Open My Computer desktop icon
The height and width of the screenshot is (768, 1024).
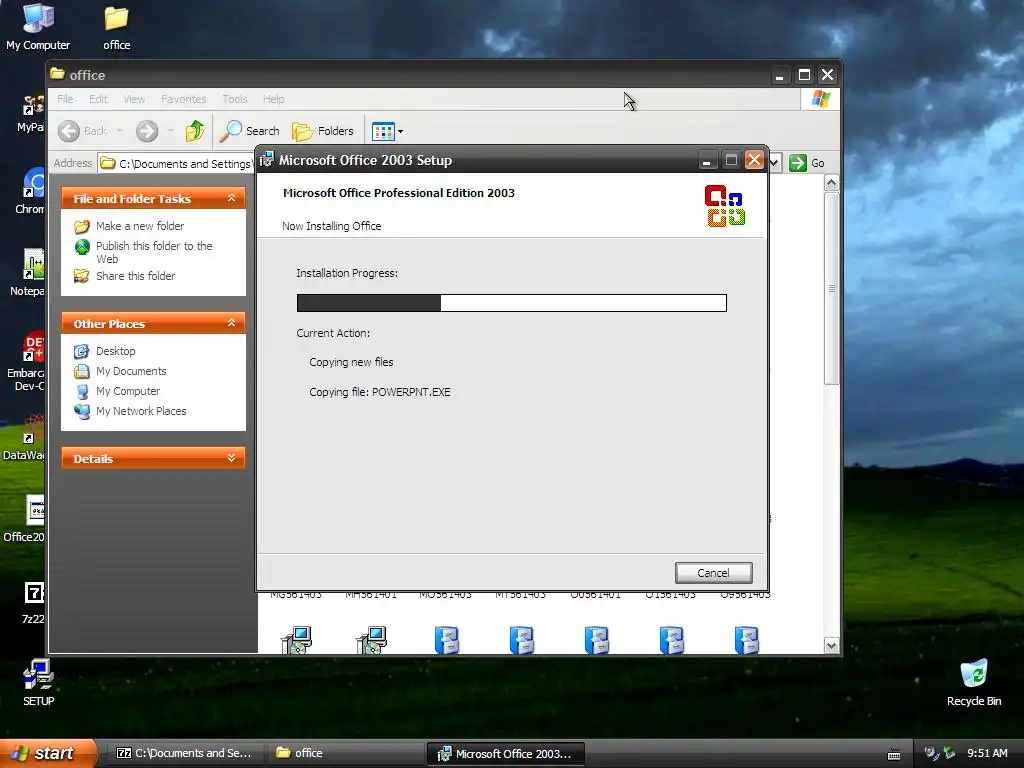click(x=38, y=26)
